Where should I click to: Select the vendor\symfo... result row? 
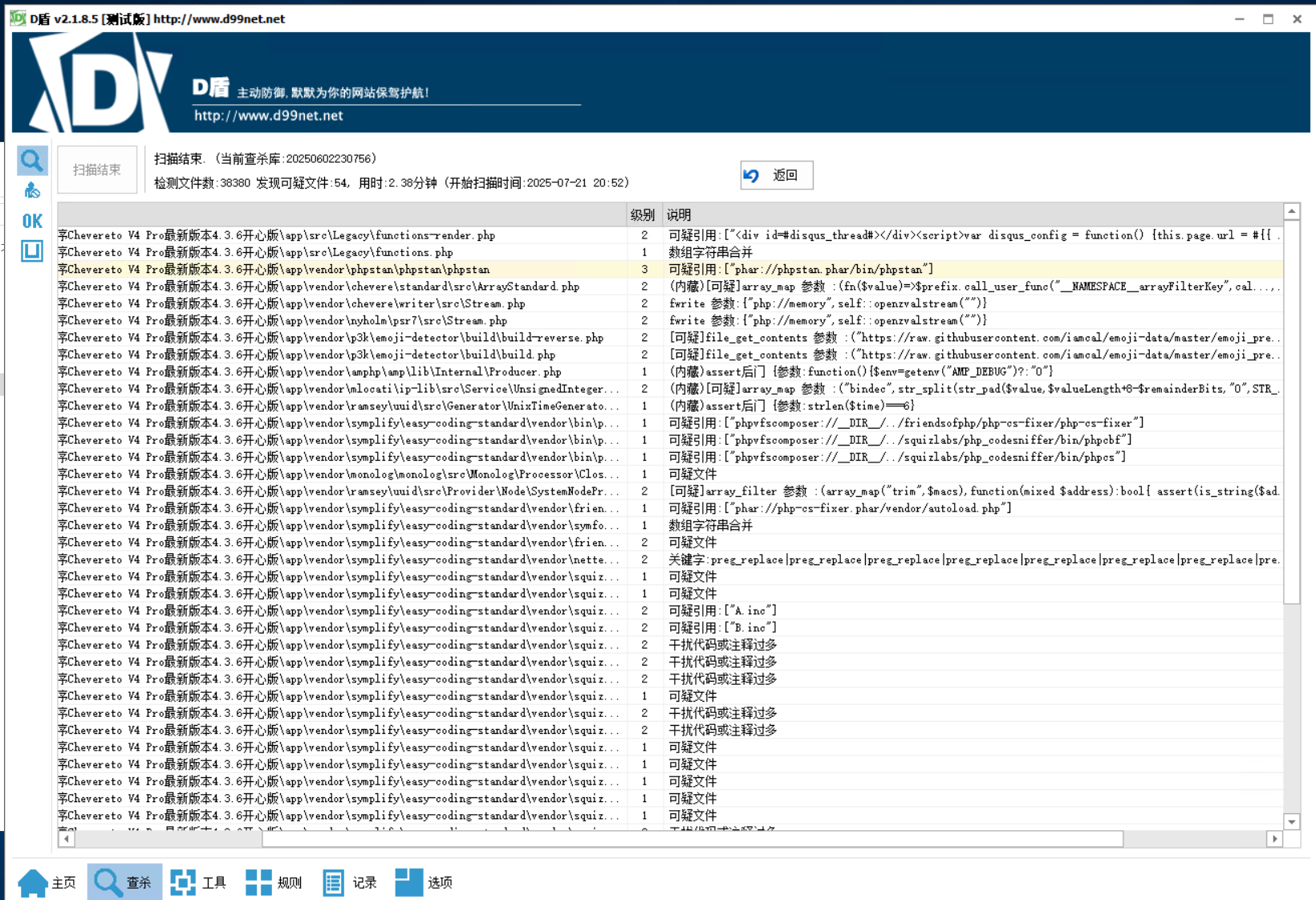(x=670, y=525)
